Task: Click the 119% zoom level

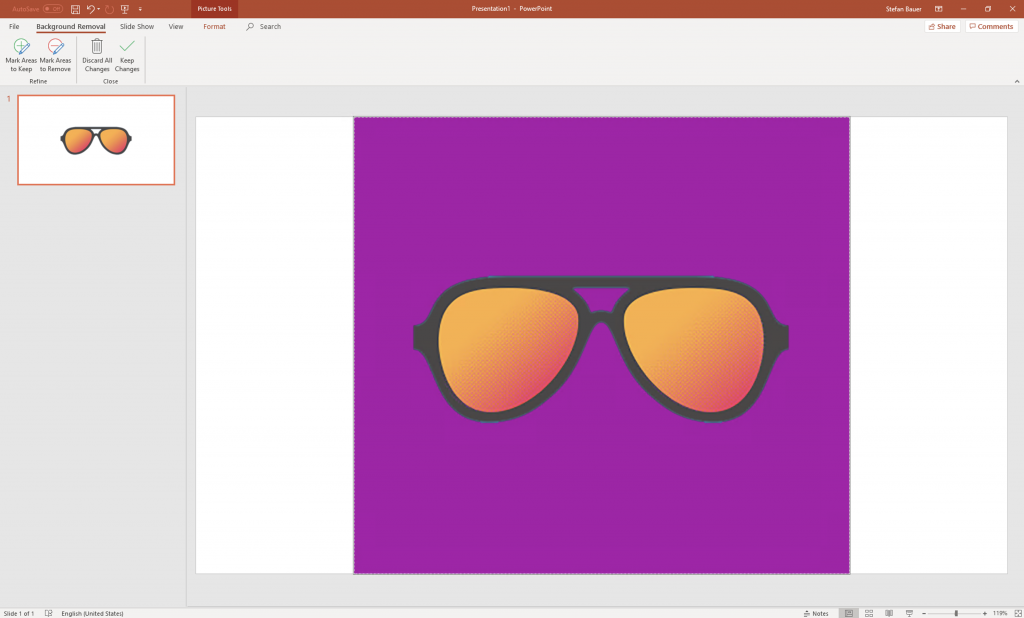Action: click(x=1000, y=613)
